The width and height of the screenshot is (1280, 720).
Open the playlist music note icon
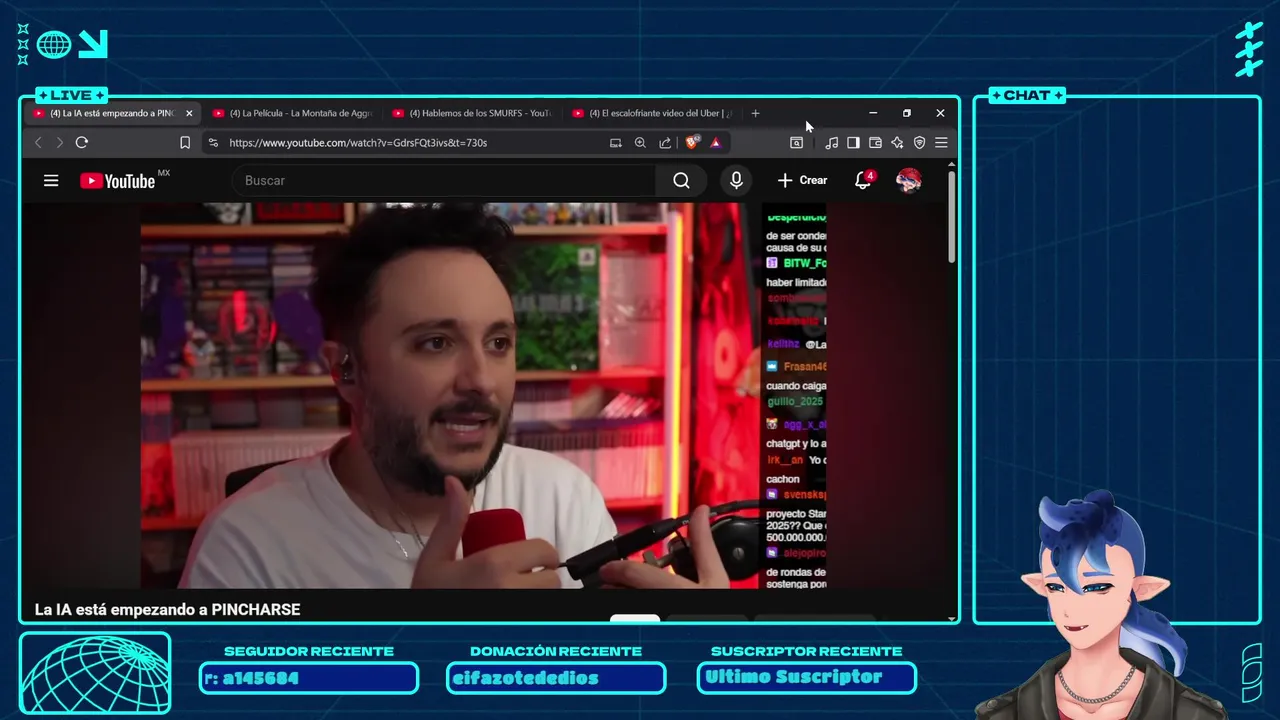tap(832, 143)
